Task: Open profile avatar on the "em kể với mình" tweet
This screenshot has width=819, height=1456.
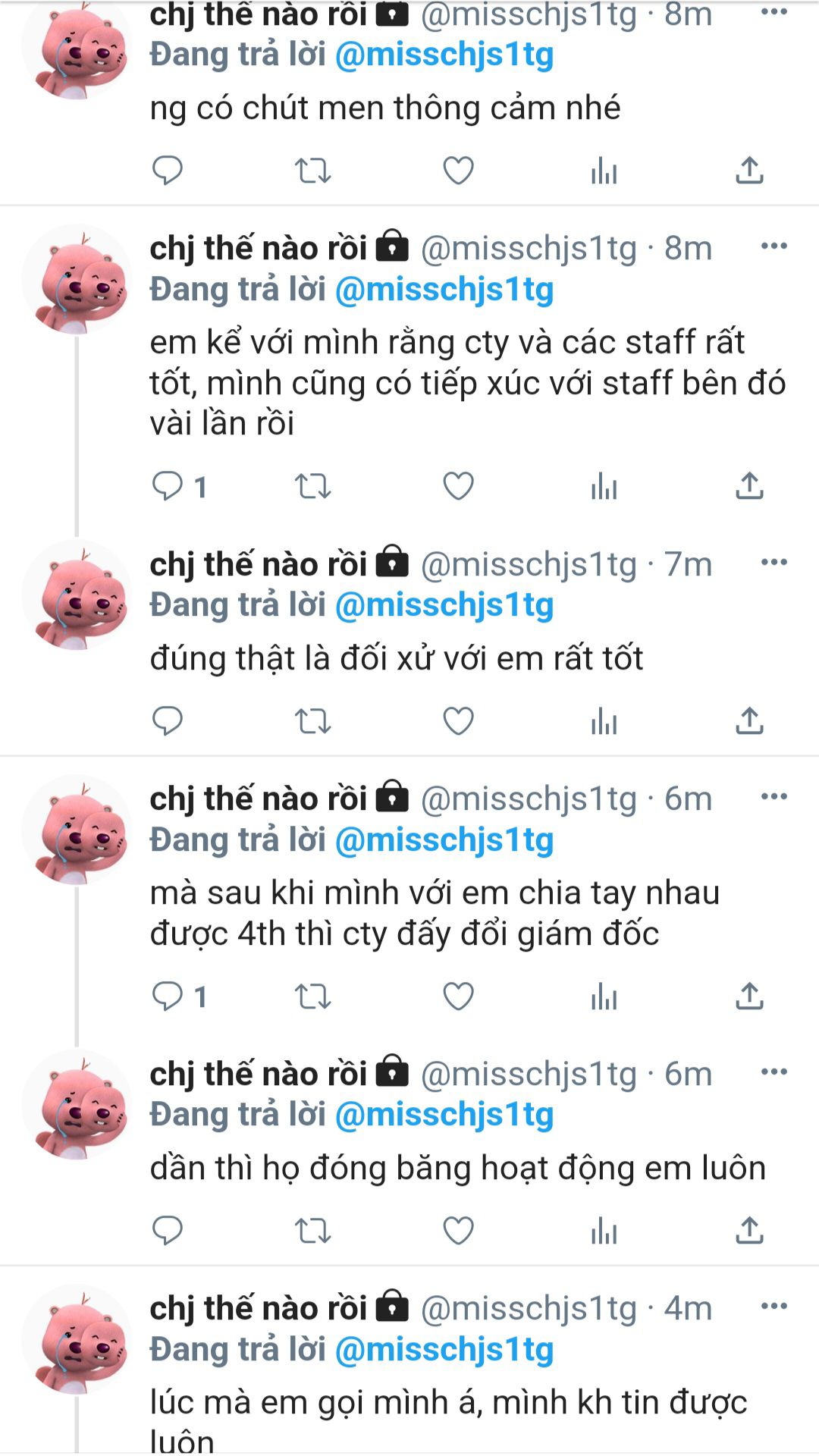Action: point(76,279)
